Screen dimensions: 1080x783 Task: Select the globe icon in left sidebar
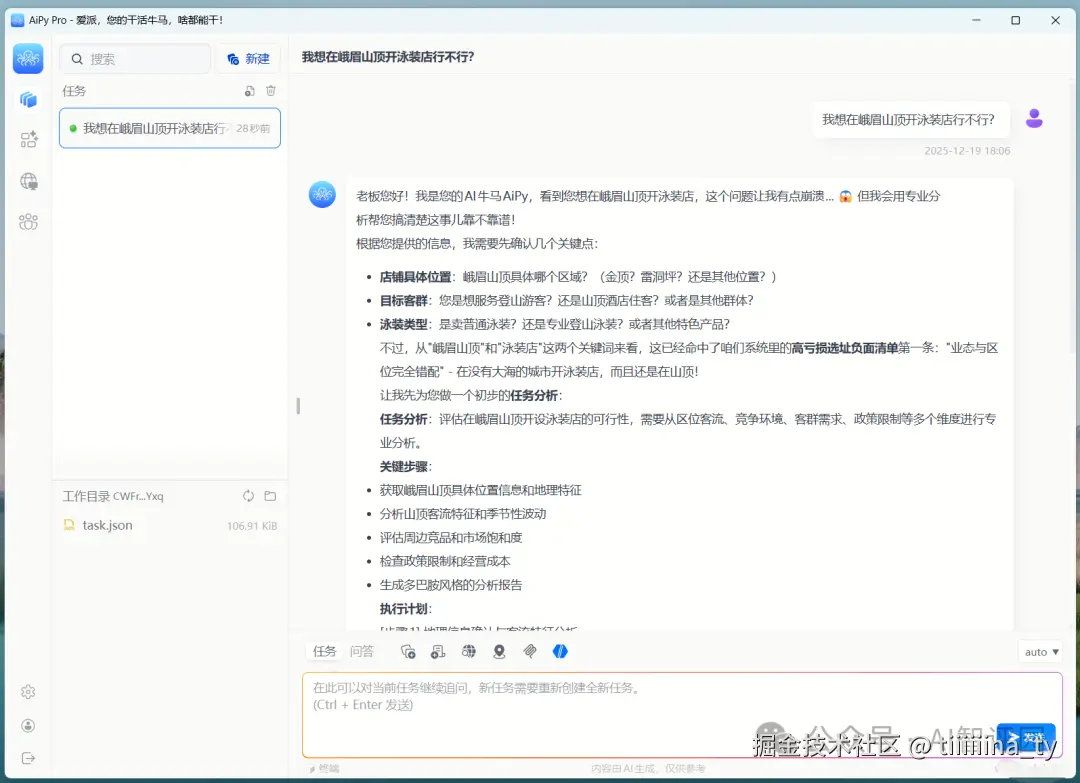(28, 182)
